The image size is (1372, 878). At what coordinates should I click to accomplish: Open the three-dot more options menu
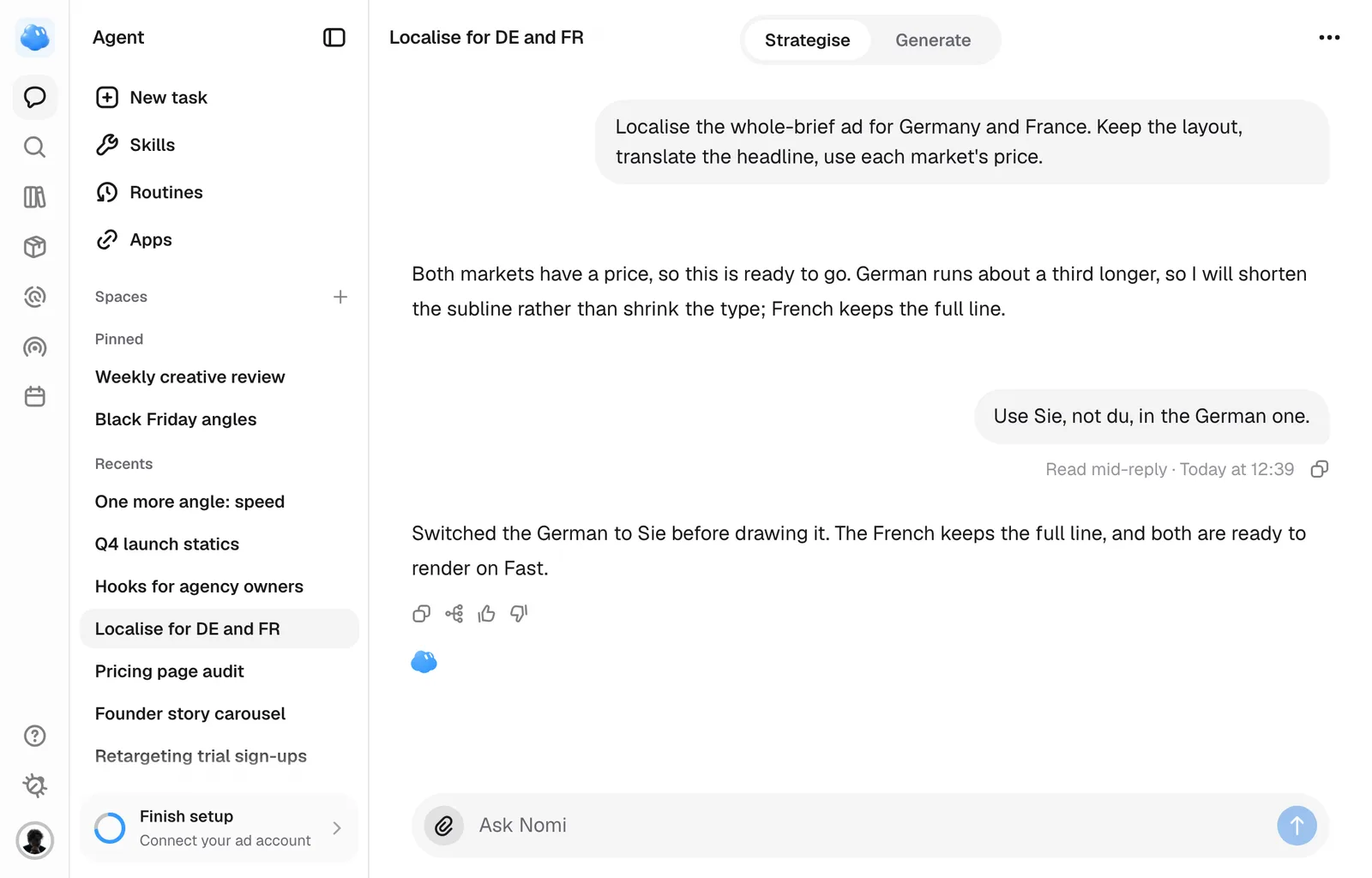(1329, 38)
